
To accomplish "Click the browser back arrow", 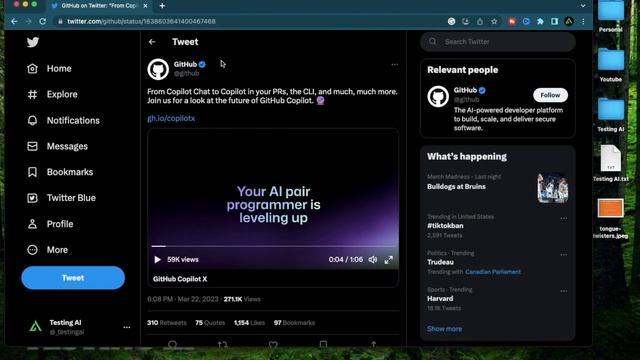I will coord(14,21).
